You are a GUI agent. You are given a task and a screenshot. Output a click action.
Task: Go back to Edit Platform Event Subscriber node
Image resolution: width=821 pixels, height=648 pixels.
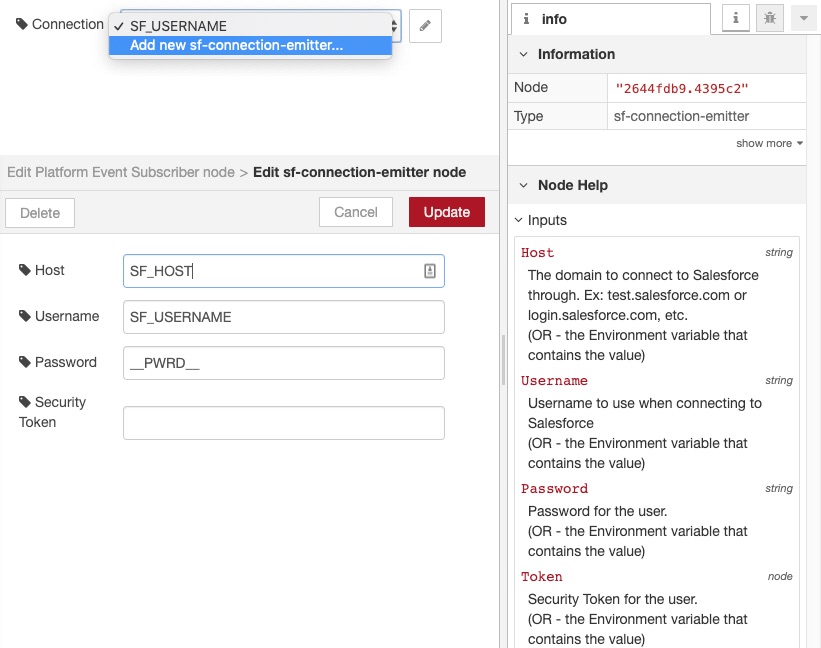click(120, 172)
